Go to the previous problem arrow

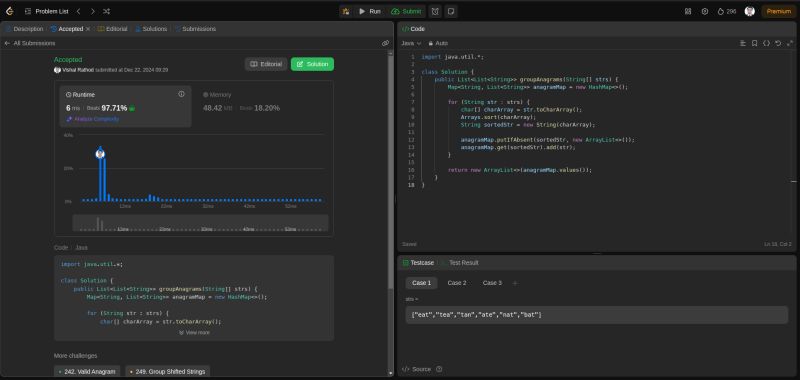(x=79, y=11)
